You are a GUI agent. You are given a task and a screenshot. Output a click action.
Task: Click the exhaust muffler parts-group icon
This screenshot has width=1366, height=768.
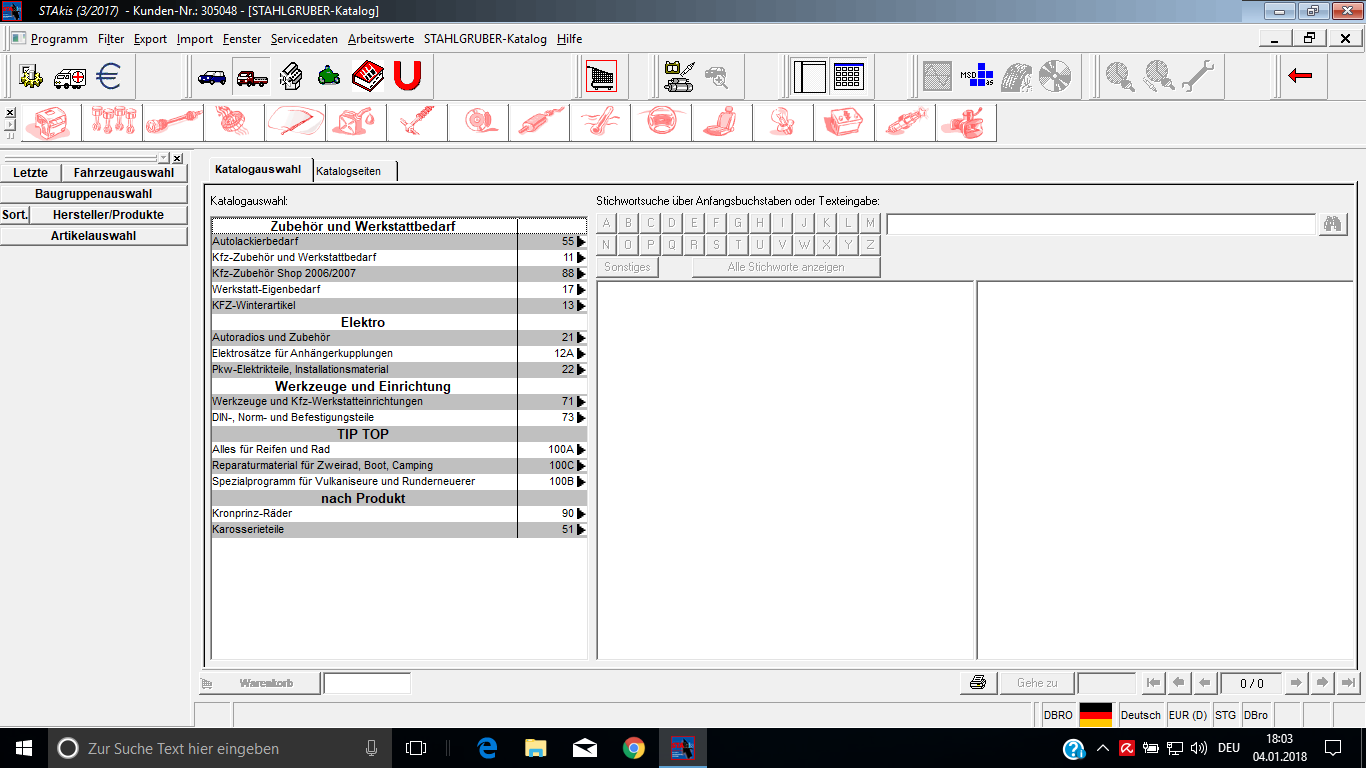539,123
